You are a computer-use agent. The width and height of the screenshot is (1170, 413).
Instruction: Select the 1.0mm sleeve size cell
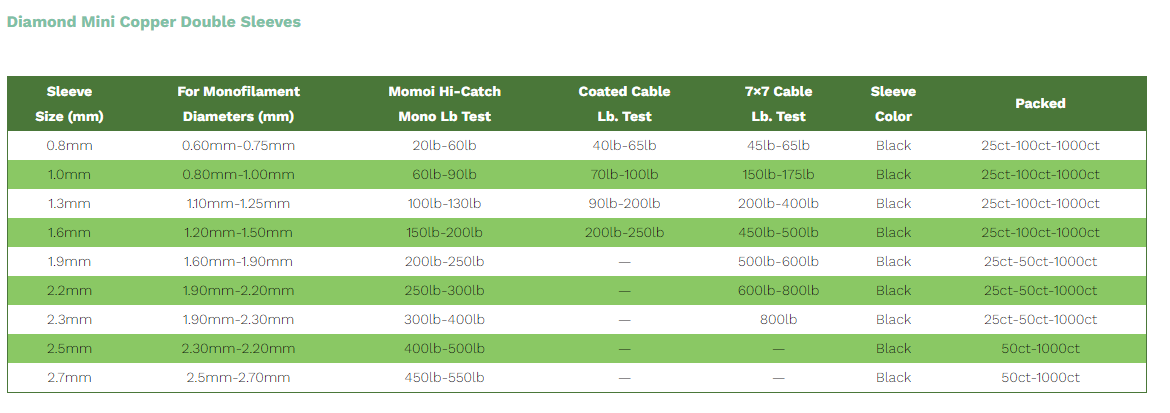pos(69,175)
